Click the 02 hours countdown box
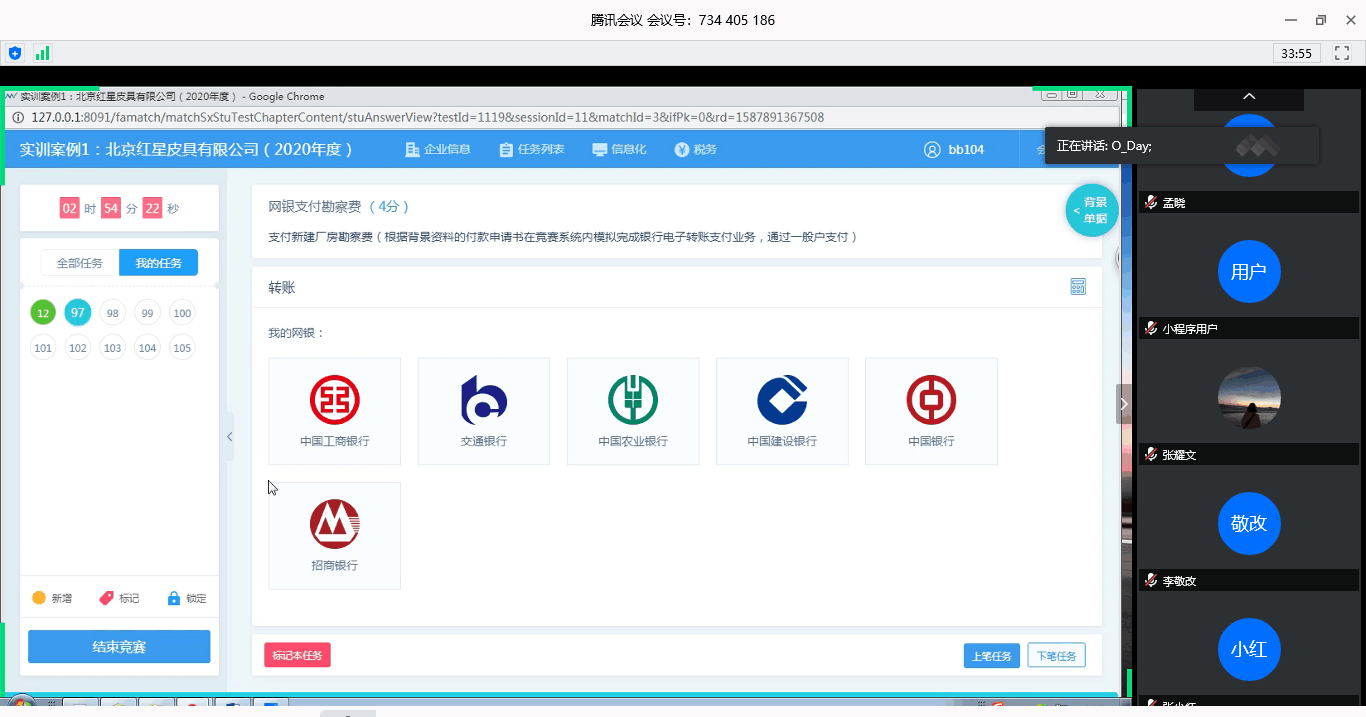 click(x=70, y=208)
